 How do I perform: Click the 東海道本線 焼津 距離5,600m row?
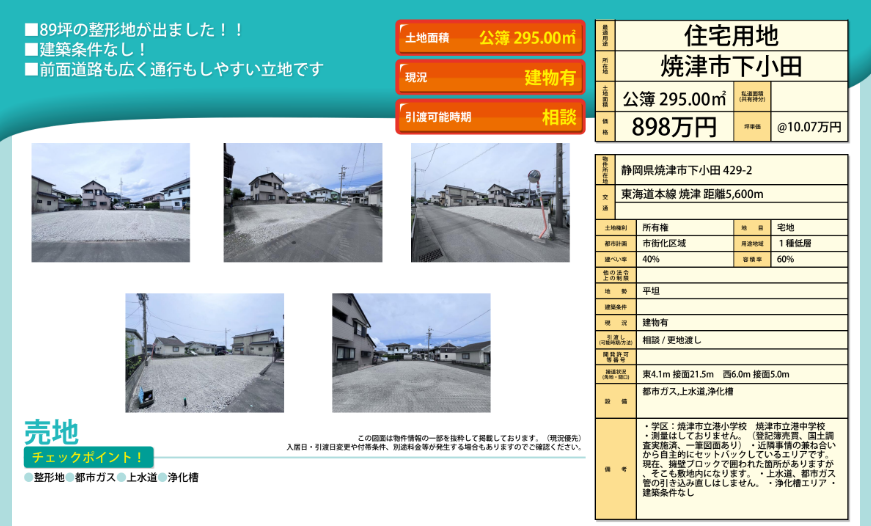(x=692, y=194)
